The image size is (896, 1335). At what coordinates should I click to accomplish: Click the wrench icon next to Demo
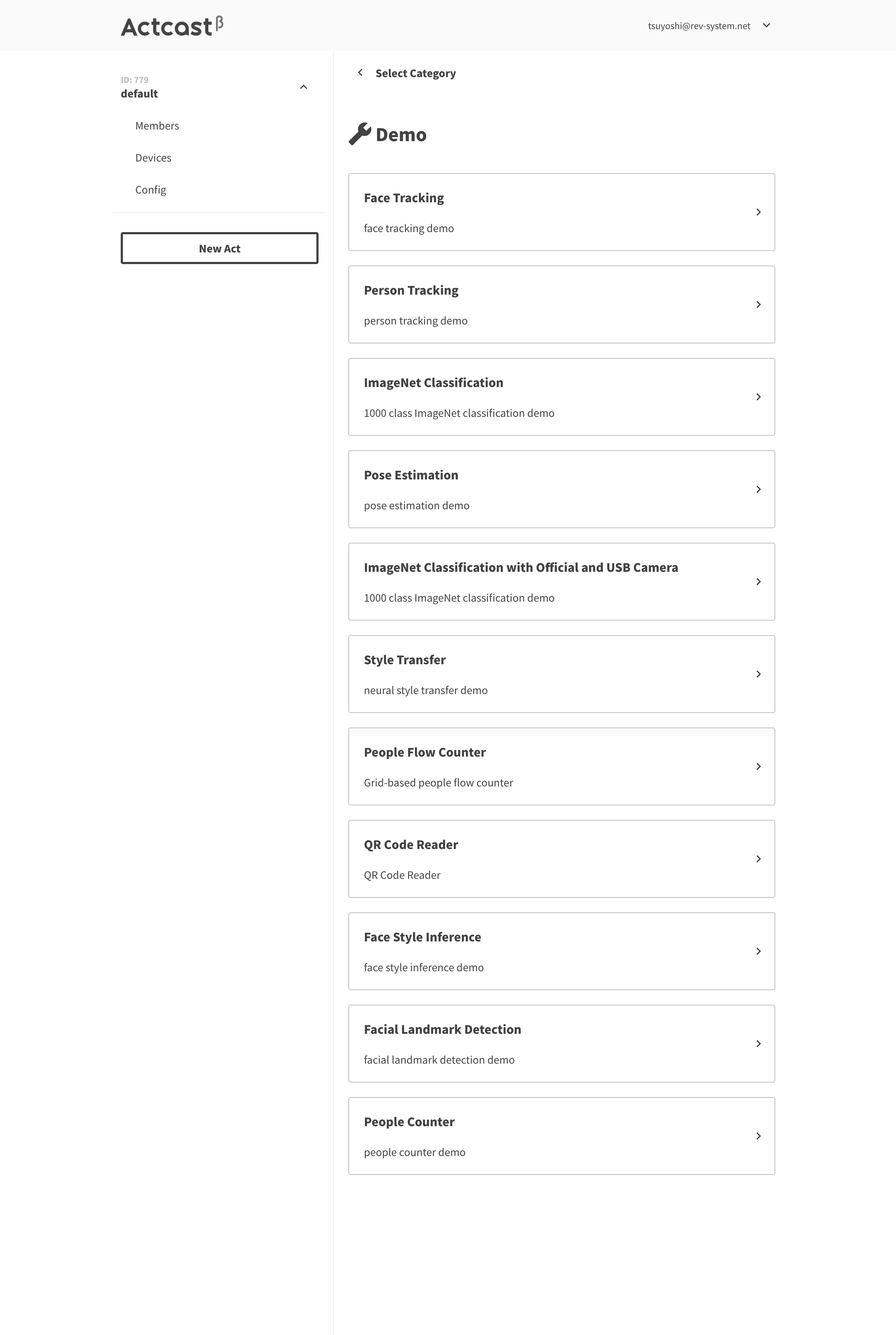click(360, 134)
